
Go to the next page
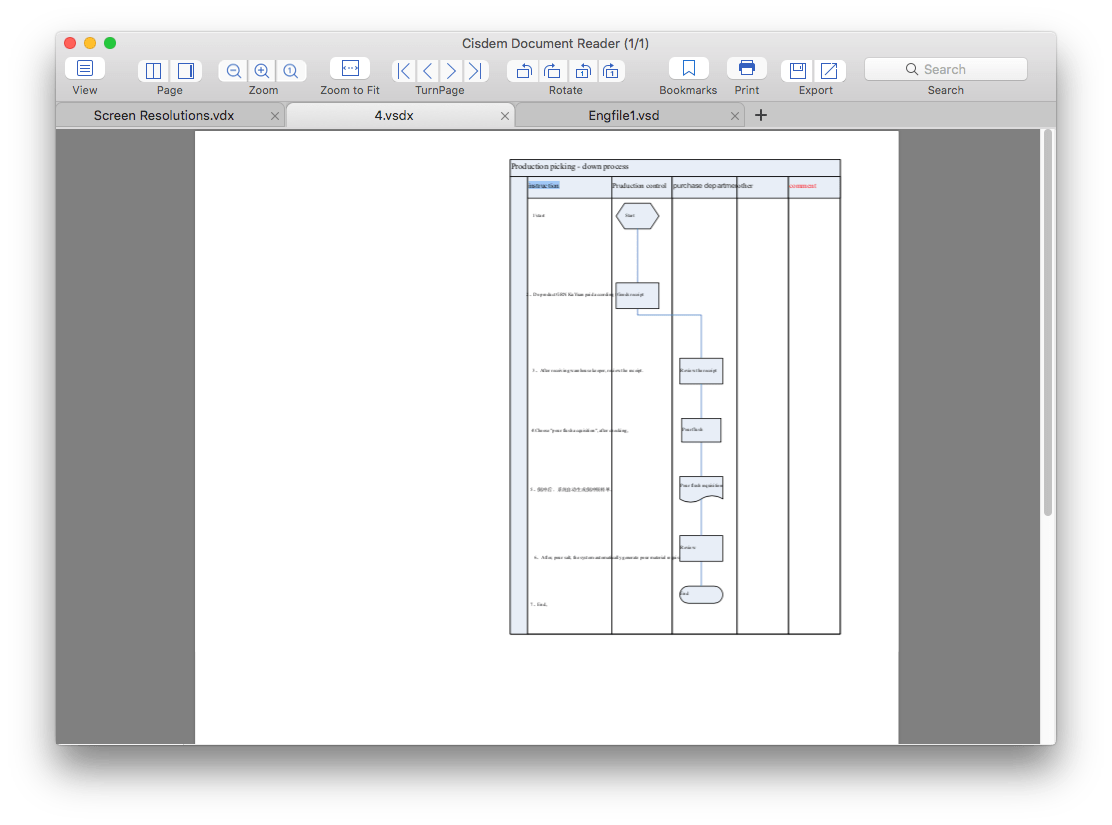pos(451,70)
